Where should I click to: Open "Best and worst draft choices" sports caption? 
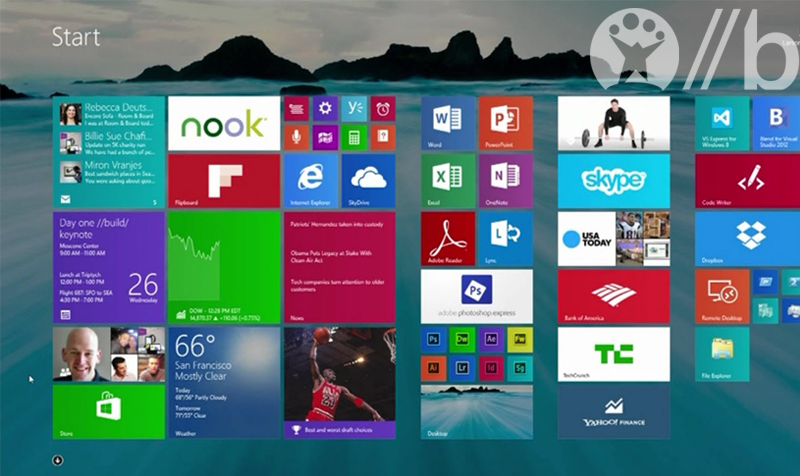338,430
